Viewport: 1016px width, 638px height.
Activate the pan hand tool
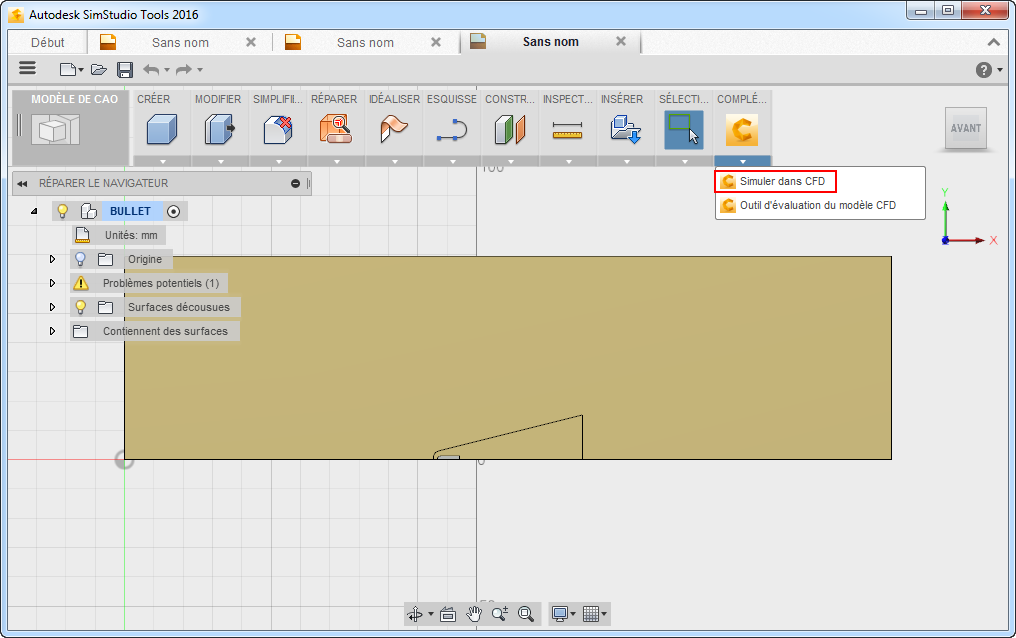(x=474, y=613)
